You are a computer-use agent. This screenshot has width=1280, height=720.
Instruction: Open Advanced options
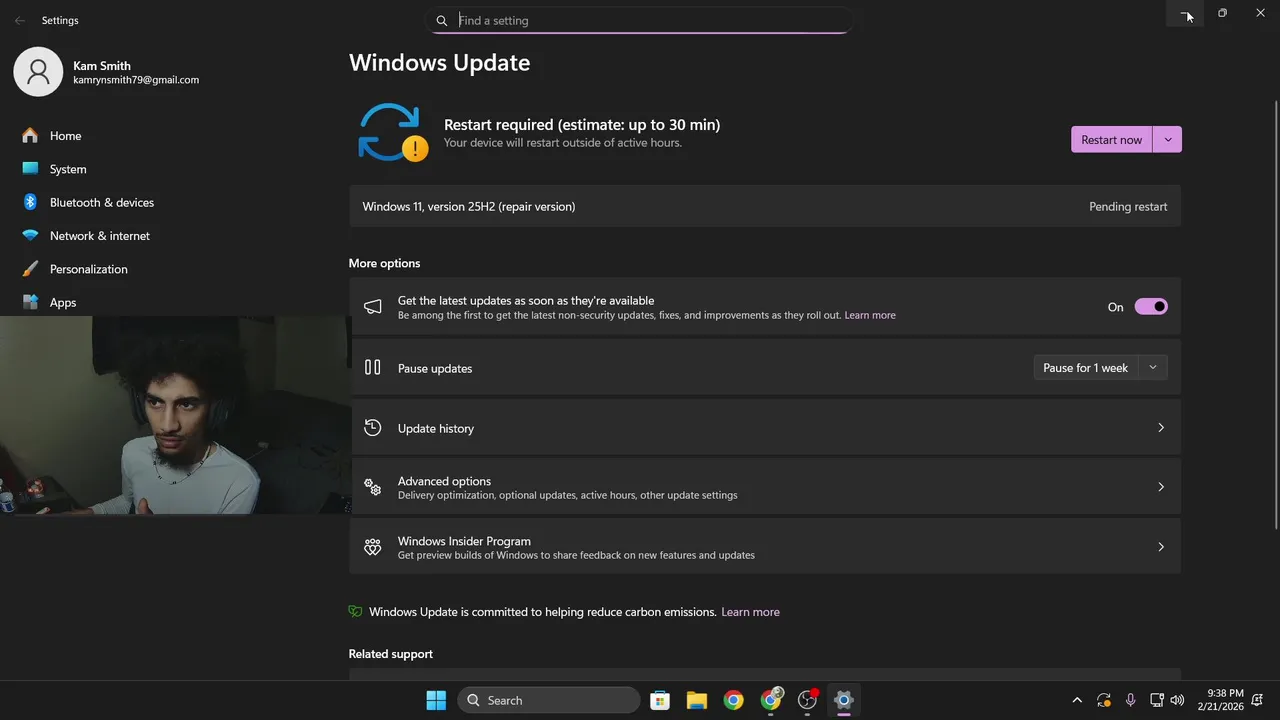(765, 487)
